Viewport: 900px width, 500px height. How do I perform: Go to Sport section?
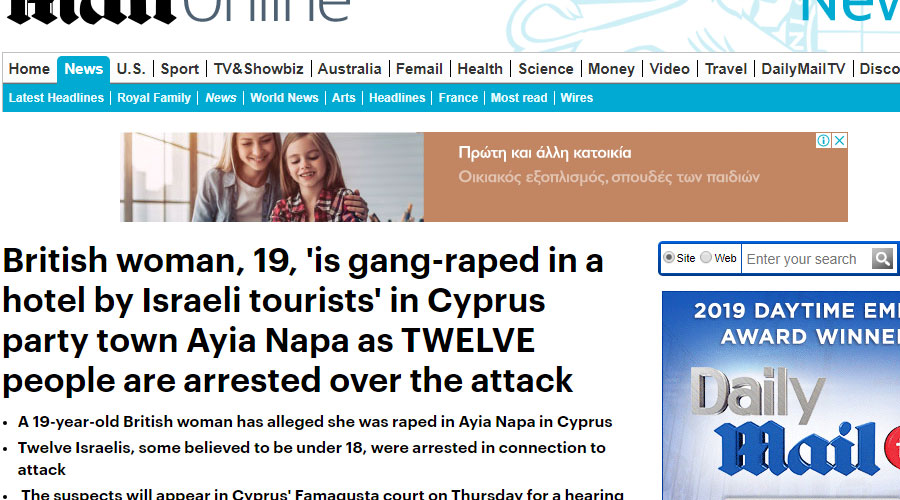[180, 69]
